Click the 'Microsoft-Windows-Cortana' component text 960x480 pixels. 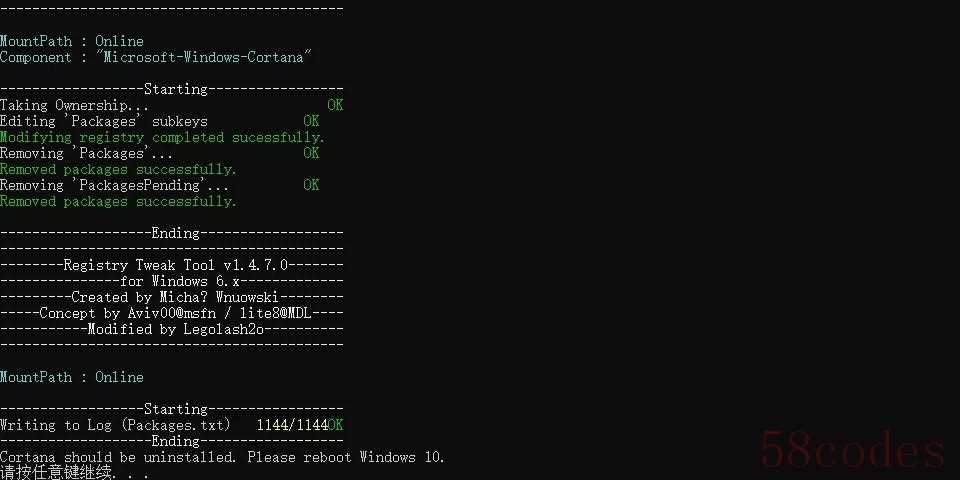(204, 57)
